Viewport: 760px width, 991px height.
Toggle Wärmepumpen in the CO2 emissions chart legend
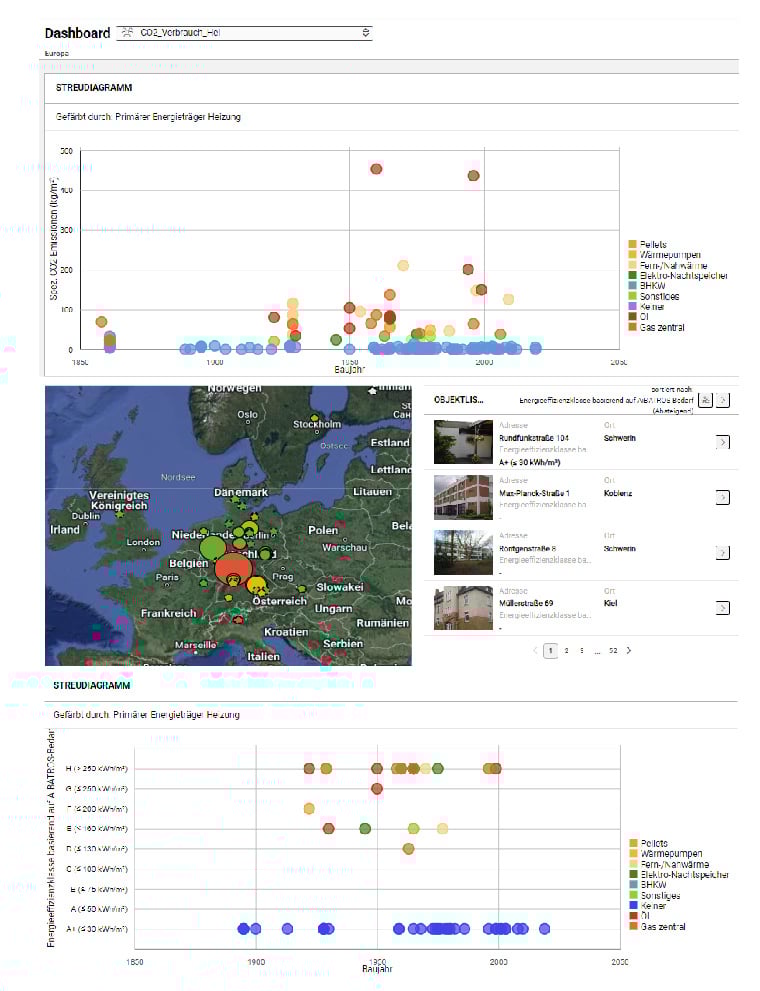(x=664, y=255)
